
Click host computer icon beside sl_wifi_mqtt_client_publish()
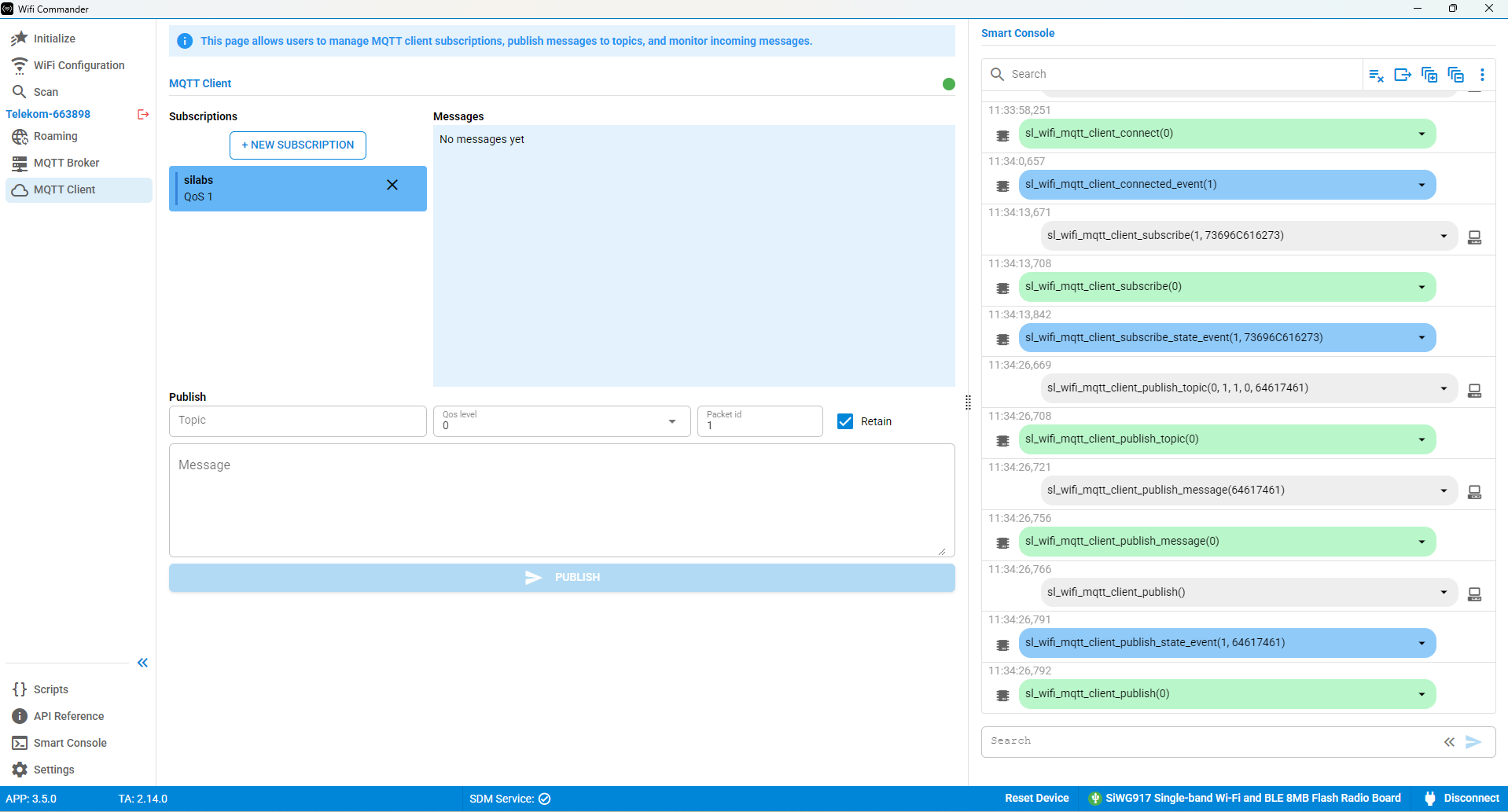(x=1475, y=594)
